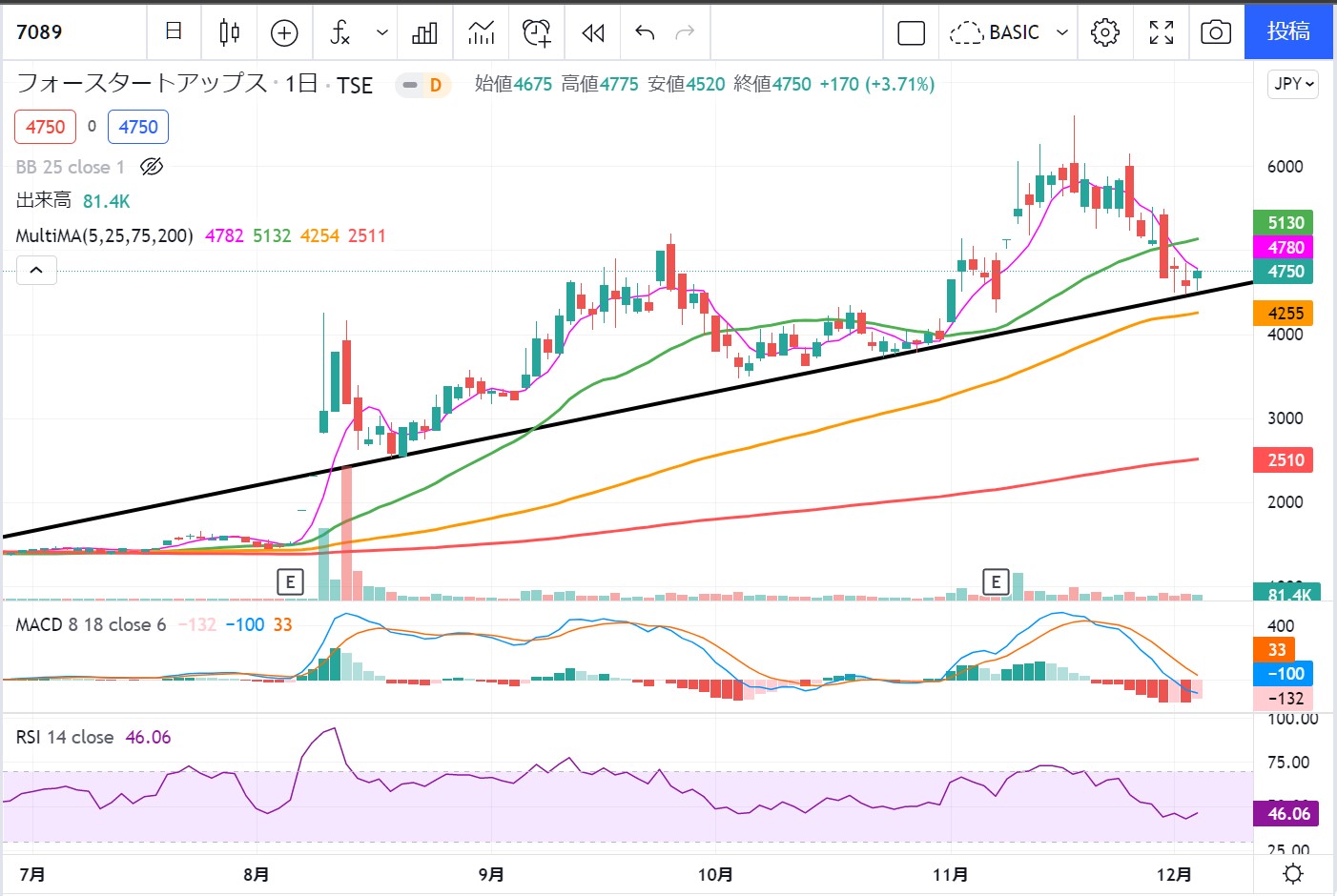This screenshot has width=1337, height=896.
Task: Click the BASIC layout cloud save button
Action: click(x=995, y=32)
